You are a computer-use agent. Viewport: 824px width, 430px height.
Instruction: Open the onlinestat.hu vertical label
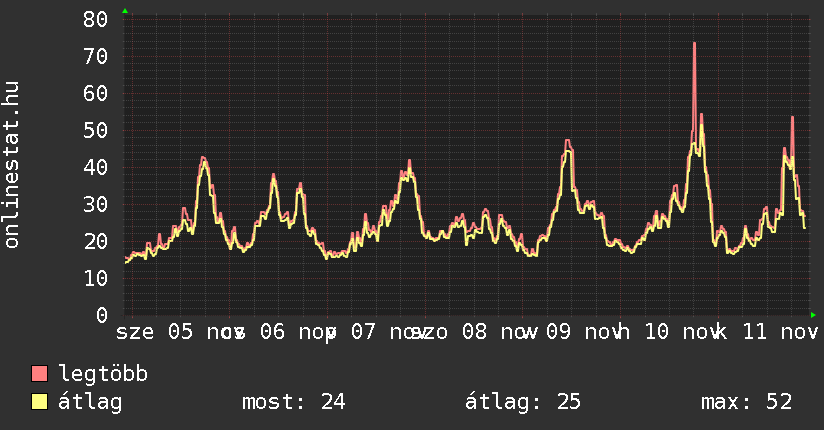[x=12, y=165]
